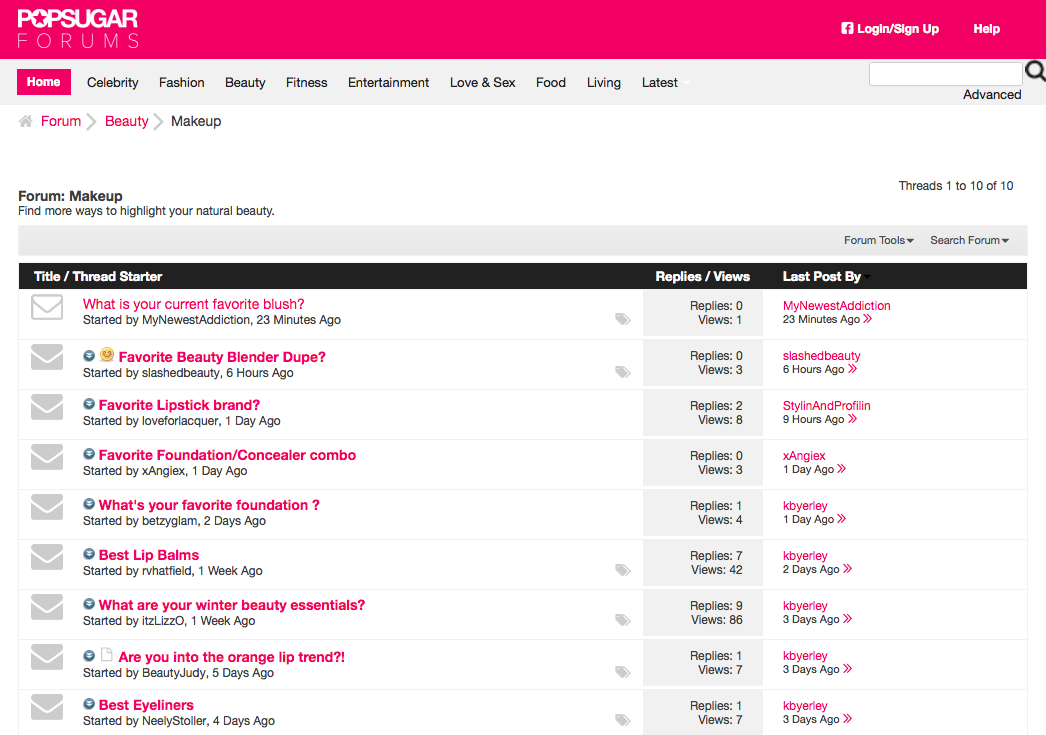Click the envelope icon for Foundation/Concealer combo thread
1046x735 pixels.
[47, 457]
